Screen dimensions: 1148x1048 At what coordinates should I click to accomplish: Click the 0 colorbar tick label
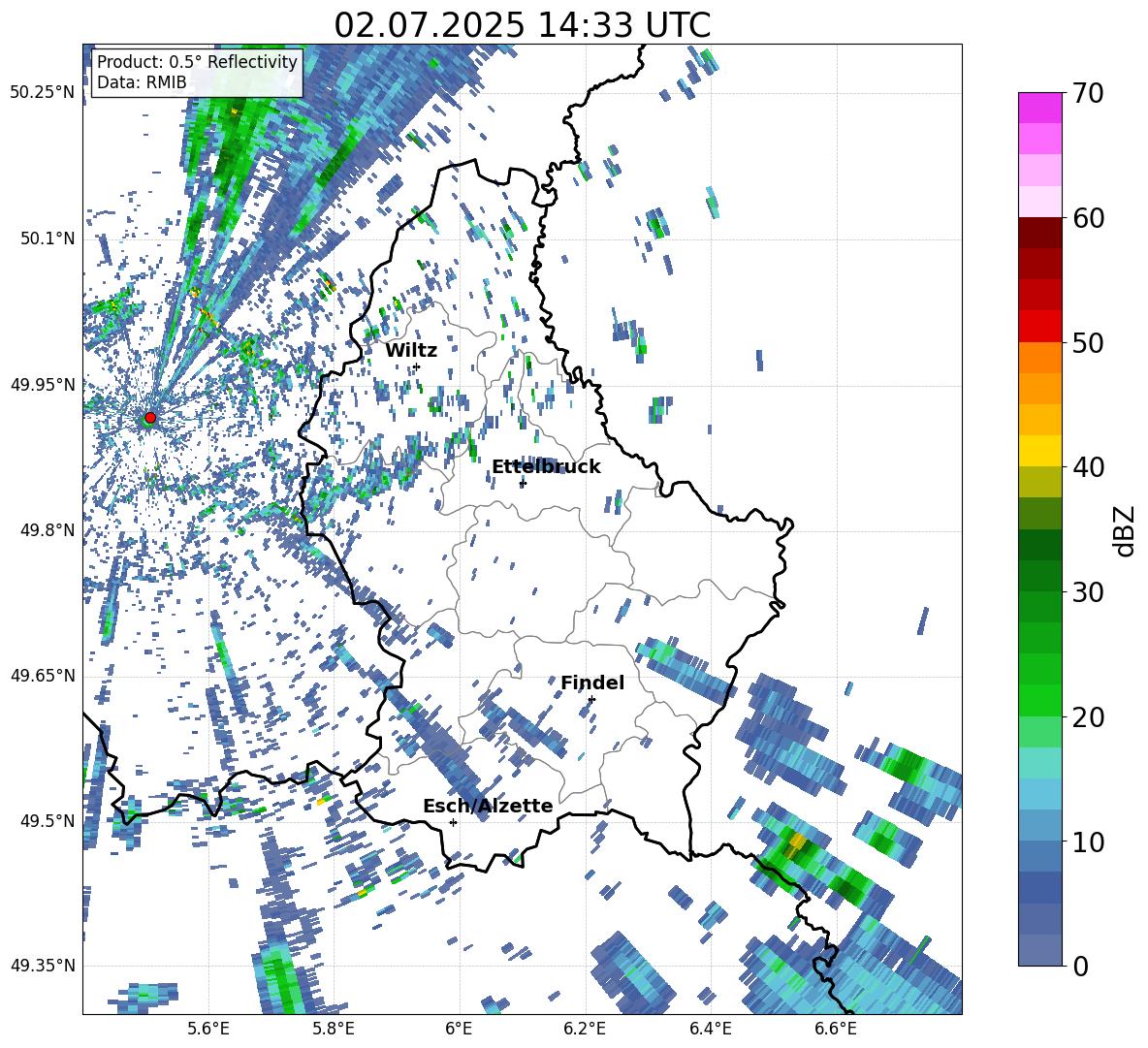(1079, 966)
